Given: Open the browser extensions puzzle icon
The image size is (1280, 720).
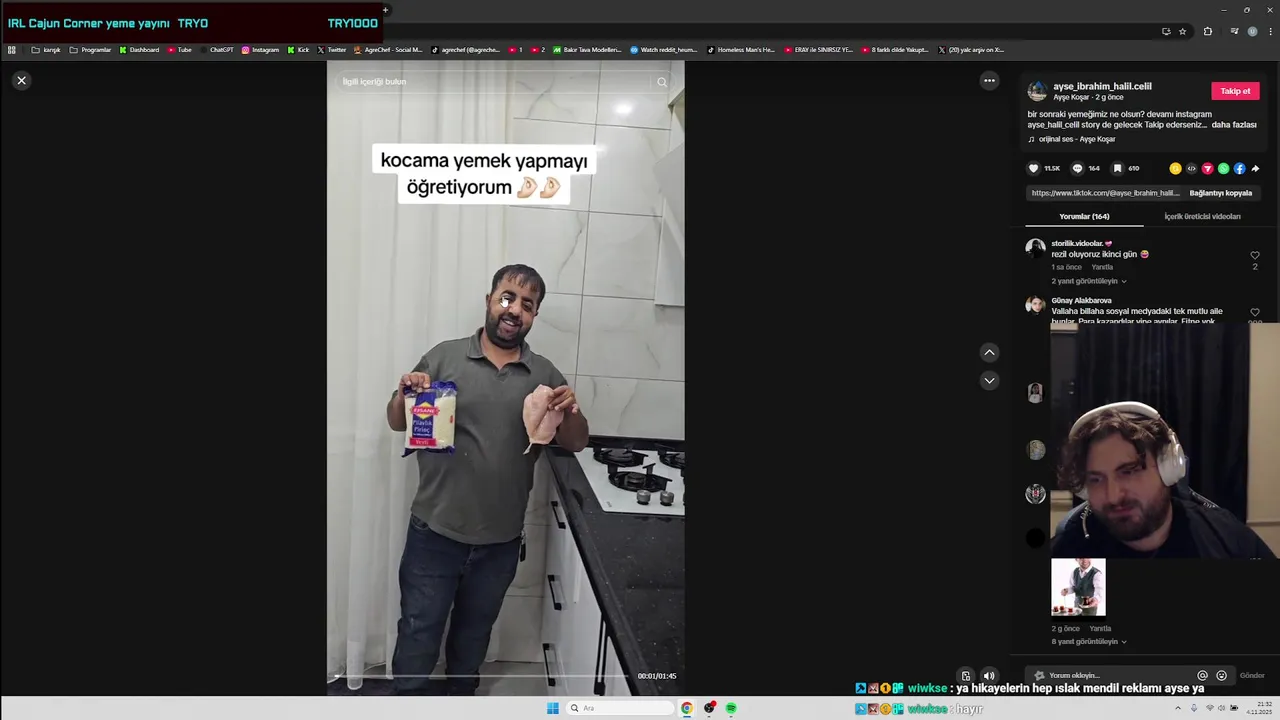Looking at the screenshot, I should coord(1207,31).
